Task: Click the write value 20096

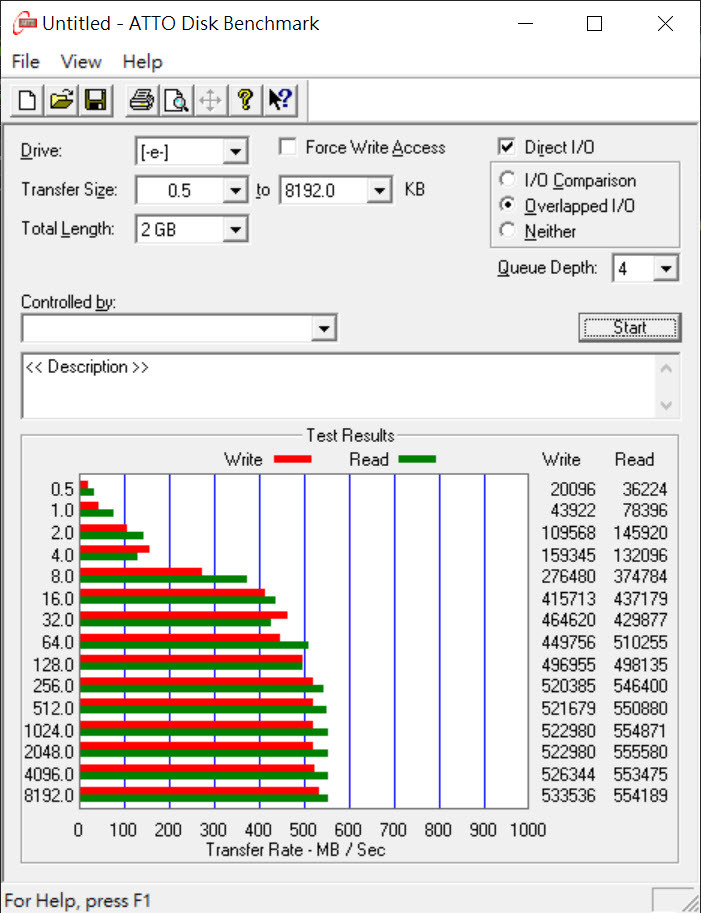Action: tap(573, 489)
